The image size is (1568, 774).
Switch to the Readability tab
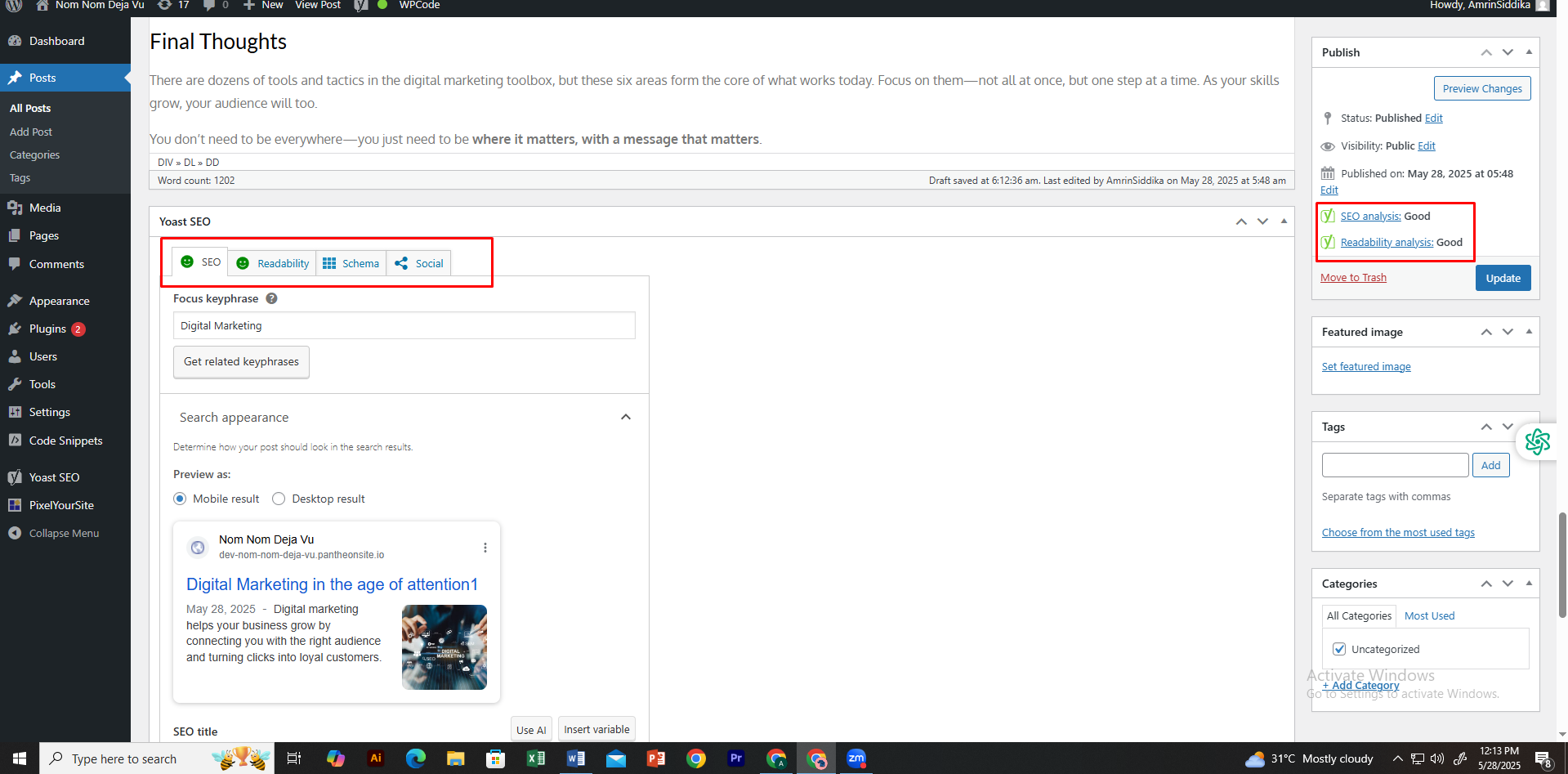click(273, 263)
